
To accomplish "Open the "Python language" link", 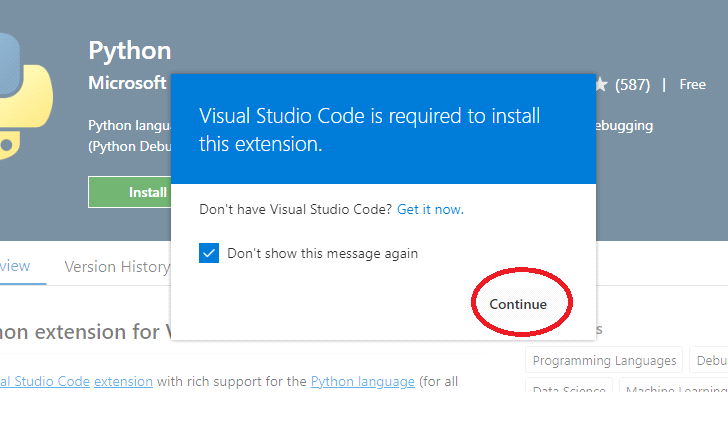I will [x=362, y=381].
